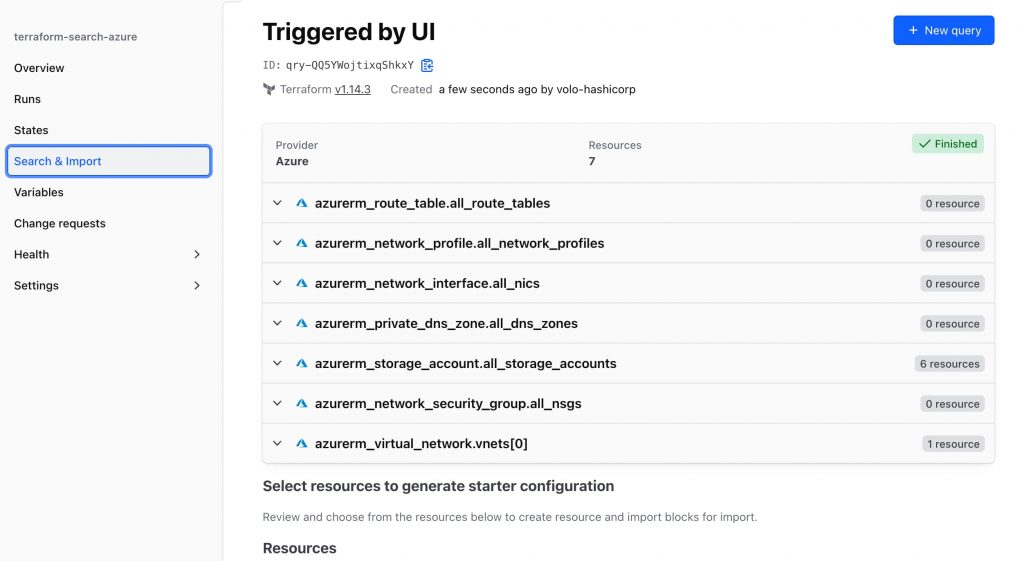Click the Terraform logo icon
Image resolution: width=1024 pixels, height=561 pixels.
(x=269, y=89)
